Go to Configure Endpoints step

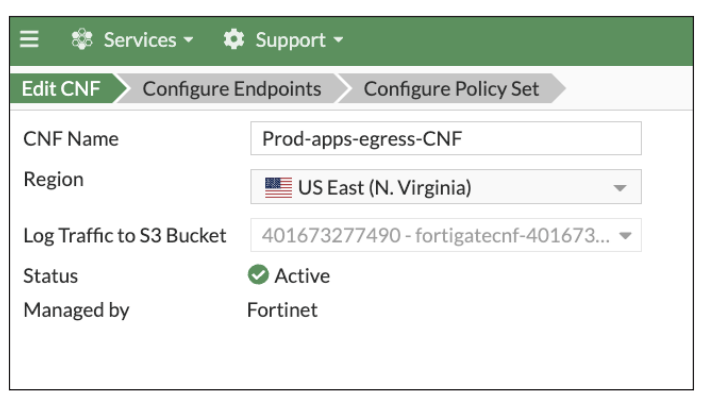[231, 88]
